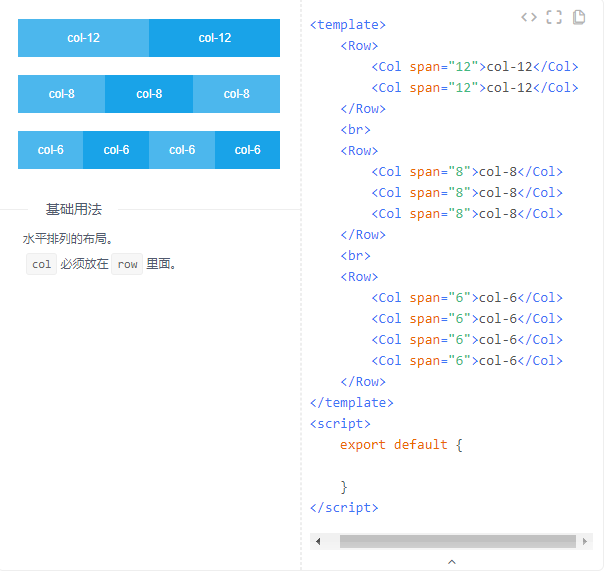605x575 pixels.
Task: Click the 水平排列的布局 description text
Action: click(68, 238)
